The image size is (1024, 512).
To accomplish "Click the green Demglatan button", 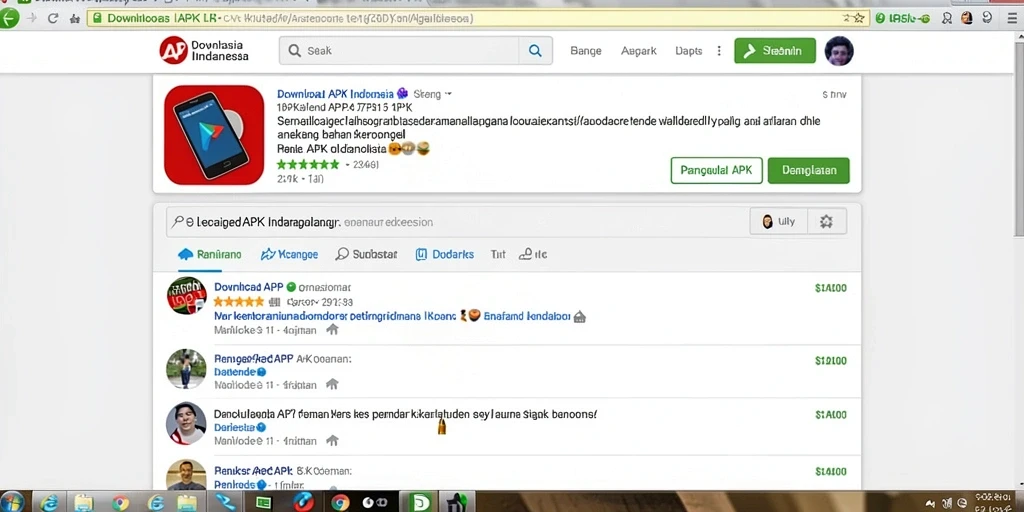I will 808,170.
